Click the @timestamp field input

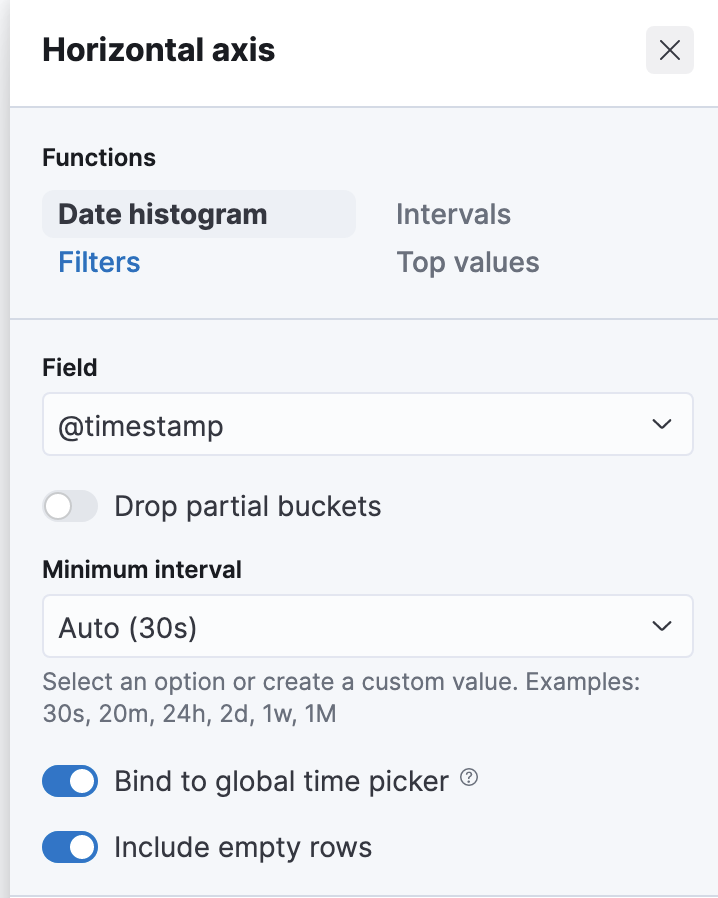pos(340,425)
